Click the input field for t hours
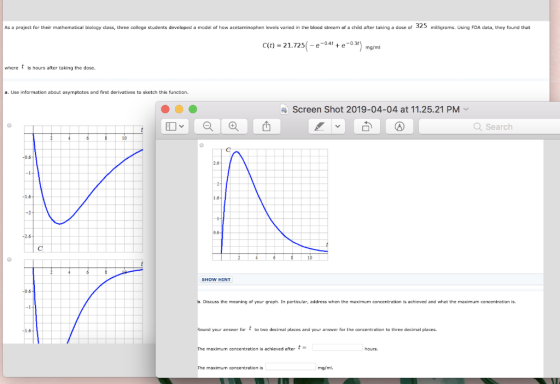Viewport: 560px width, 384px height. tap(337, 348)
